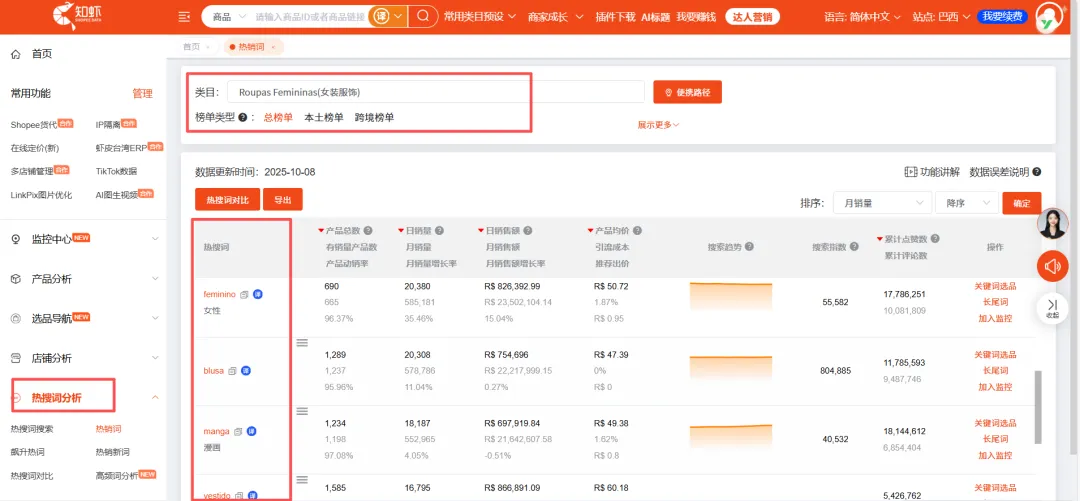Sort by 日销售额 using its red arrow

click(481, 231)
